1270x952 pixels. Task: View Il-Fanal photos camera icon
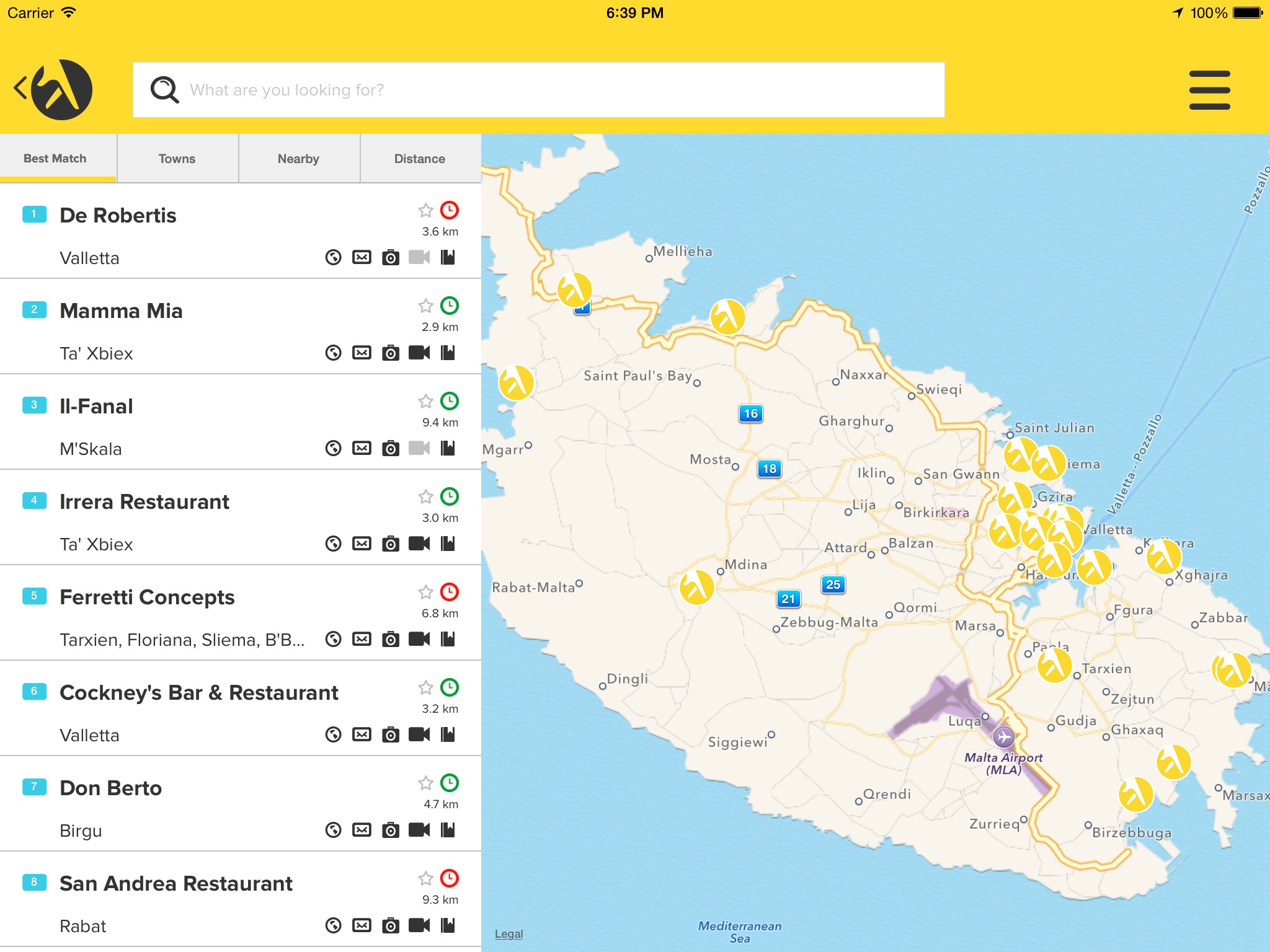(390, 448)
